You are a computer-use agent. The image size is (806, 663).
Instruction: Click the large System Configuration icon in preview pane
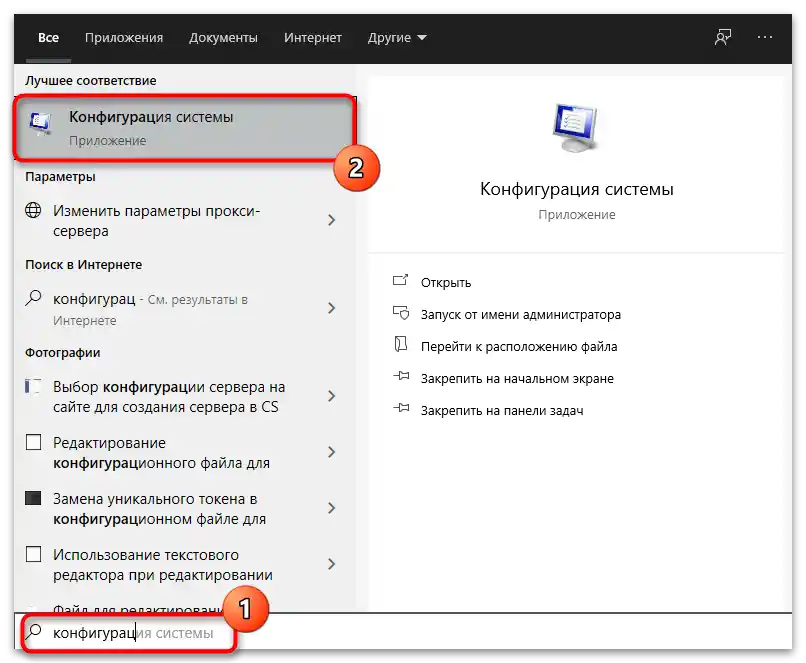click(x=576, y=128)
